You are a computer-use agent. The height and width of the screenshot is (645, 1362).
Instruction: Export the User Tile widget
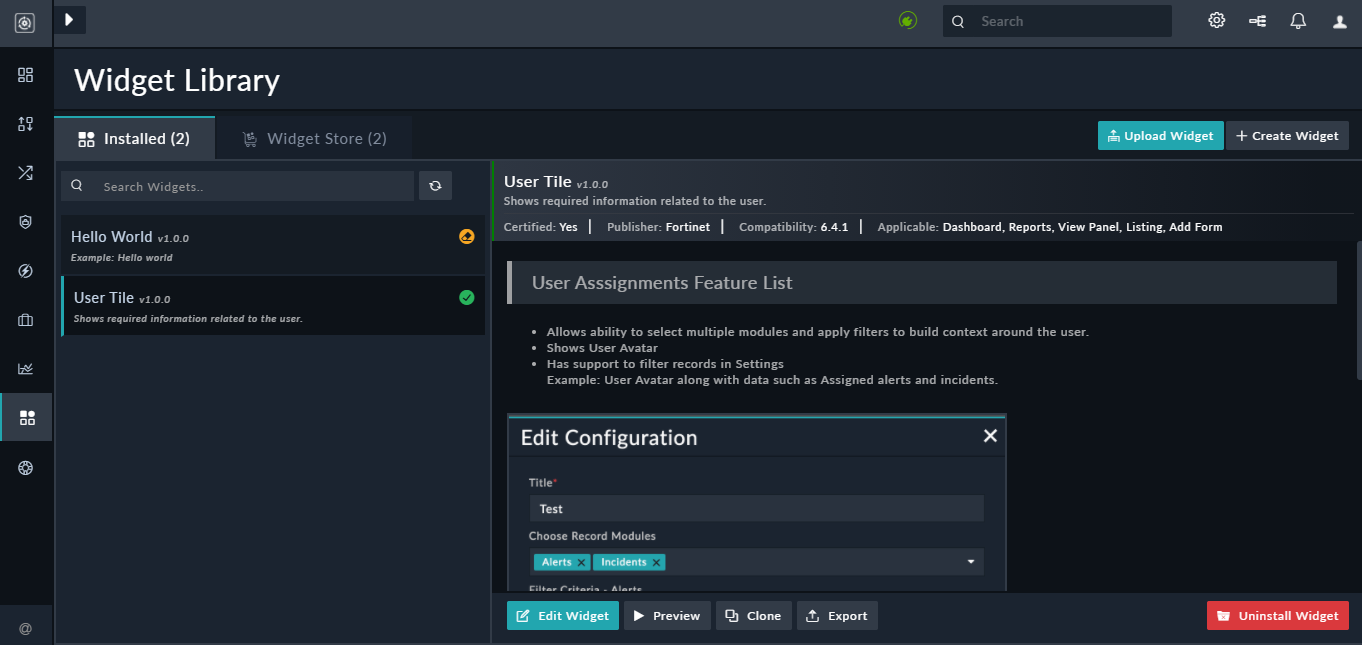pyautogui.click(x=837, y=615)
